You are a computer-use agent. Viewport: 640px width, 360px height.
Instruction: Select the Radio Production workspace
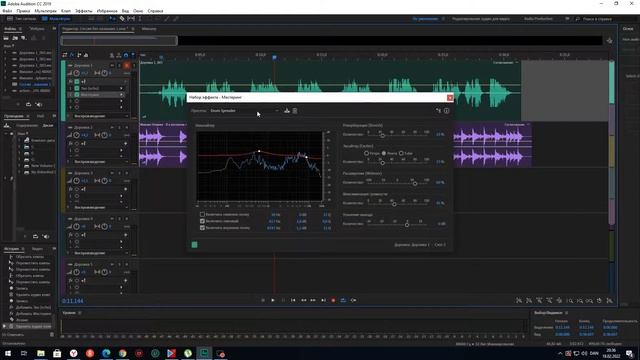538,19
